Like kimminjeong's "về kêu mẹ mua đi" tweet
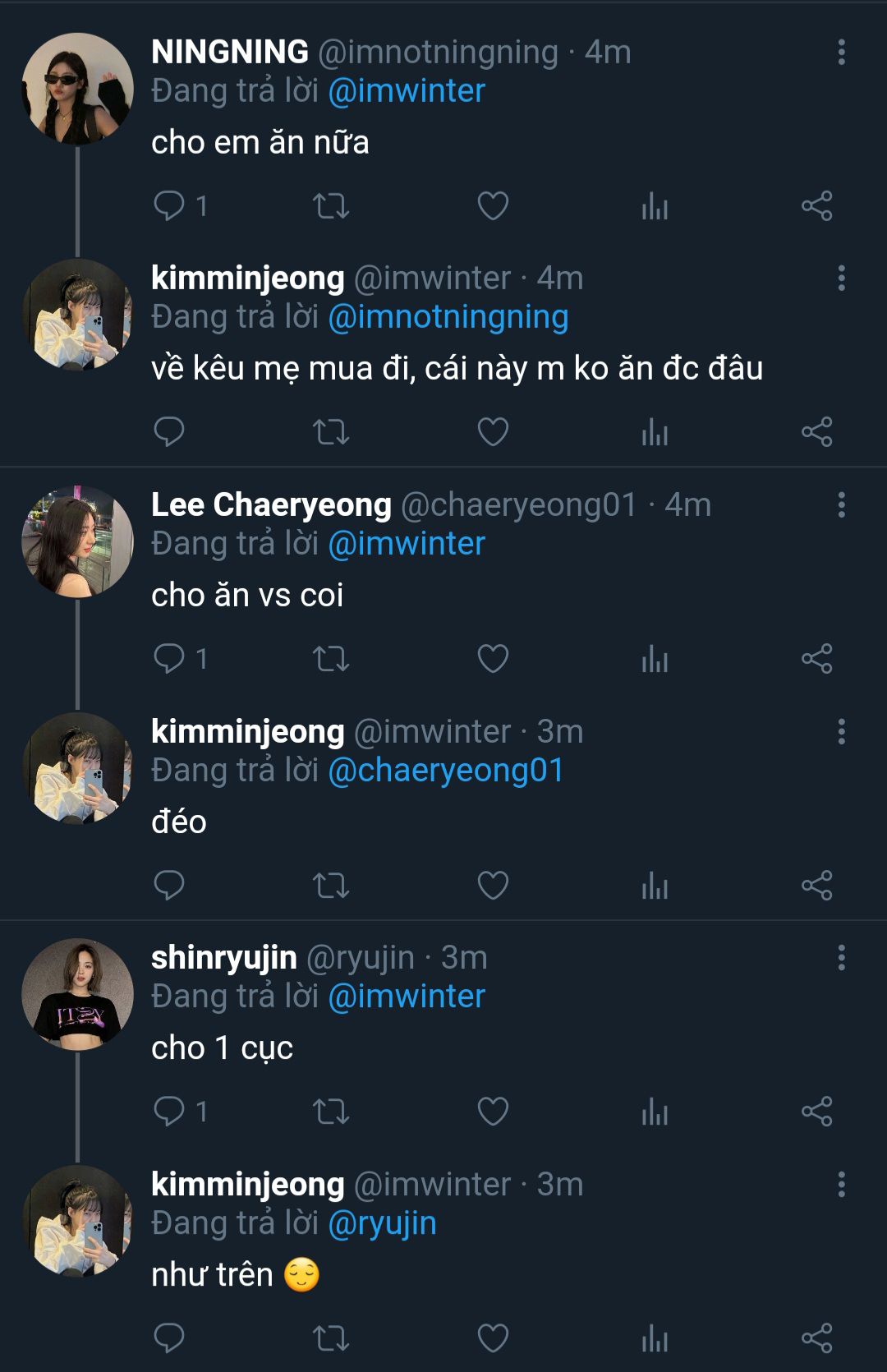Image resolution: width=887 pixels, height=1372 pixels. coord(493,431)
